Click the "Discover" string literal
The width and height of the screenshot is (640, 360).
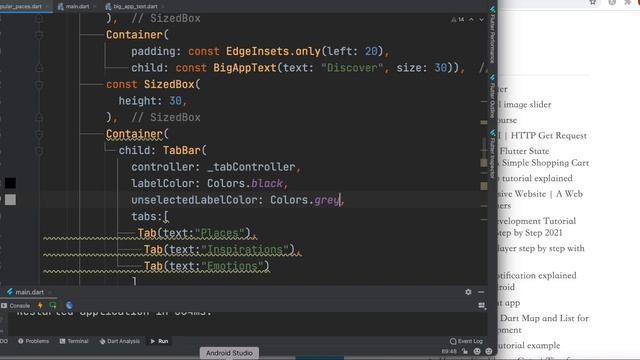(352, 68)
